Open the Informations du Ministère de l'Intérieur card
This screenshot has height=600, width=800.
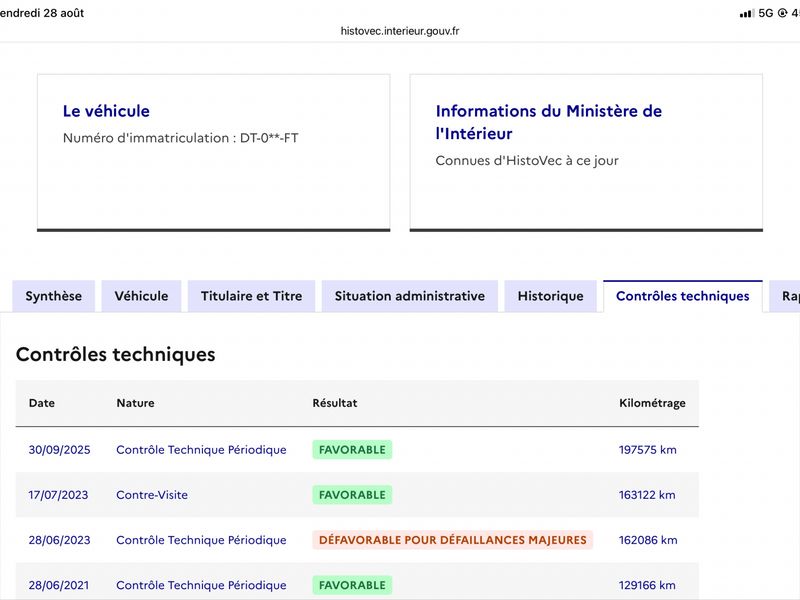click(586, 153)
